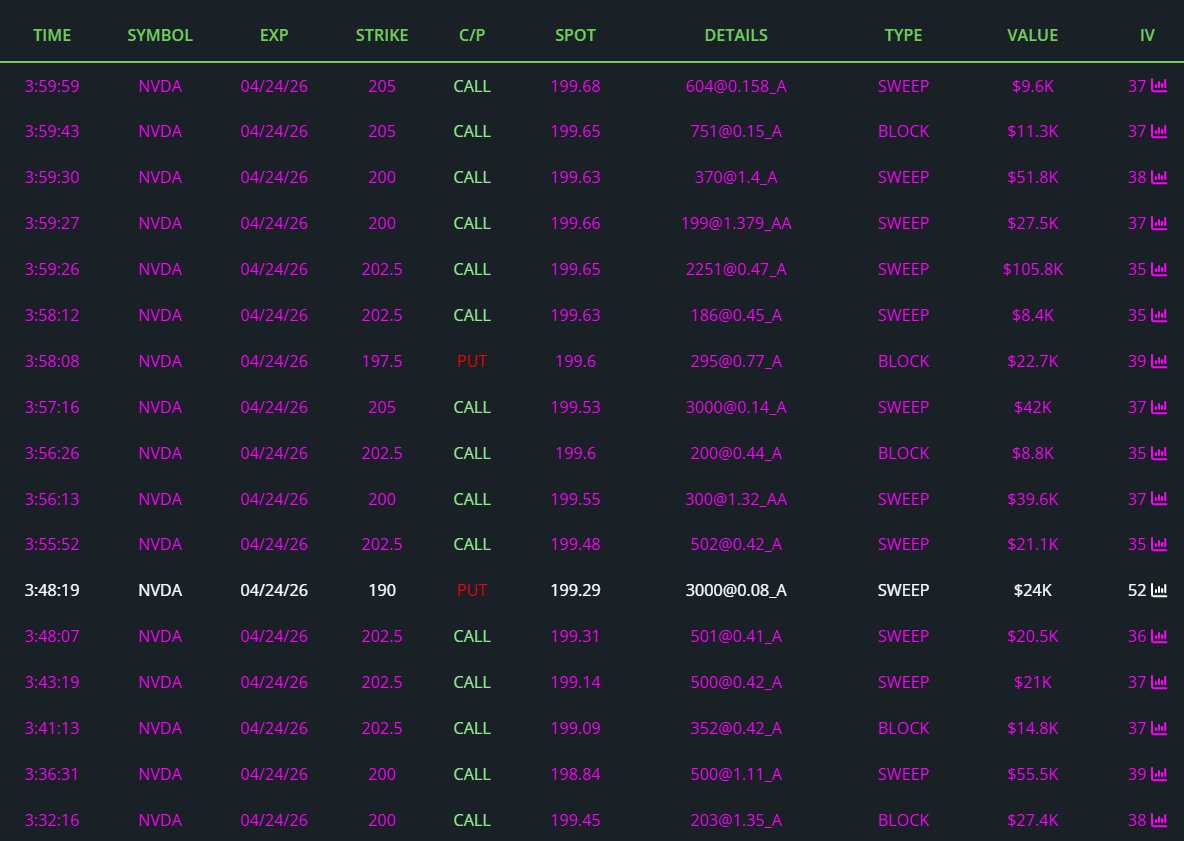Click spot price 199.29
Screen dimensions: 1184x841
[575, 590]
